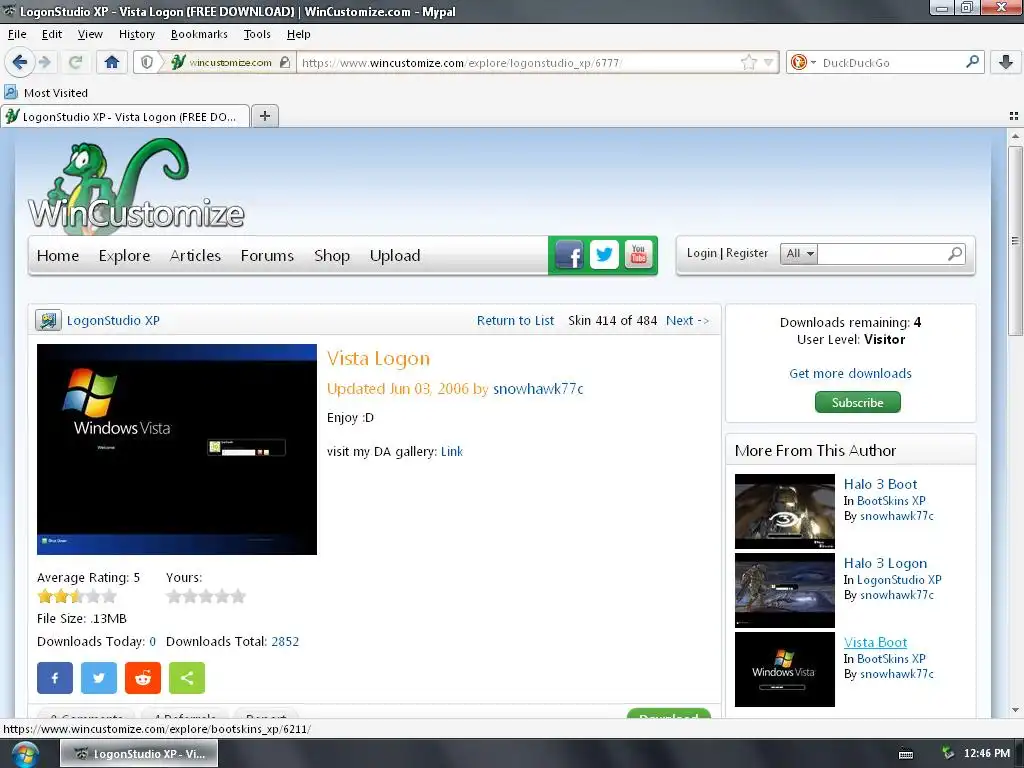Open the Shop navigation item
This screenshot has height=768, width=1024.
(x=332, y=255)
